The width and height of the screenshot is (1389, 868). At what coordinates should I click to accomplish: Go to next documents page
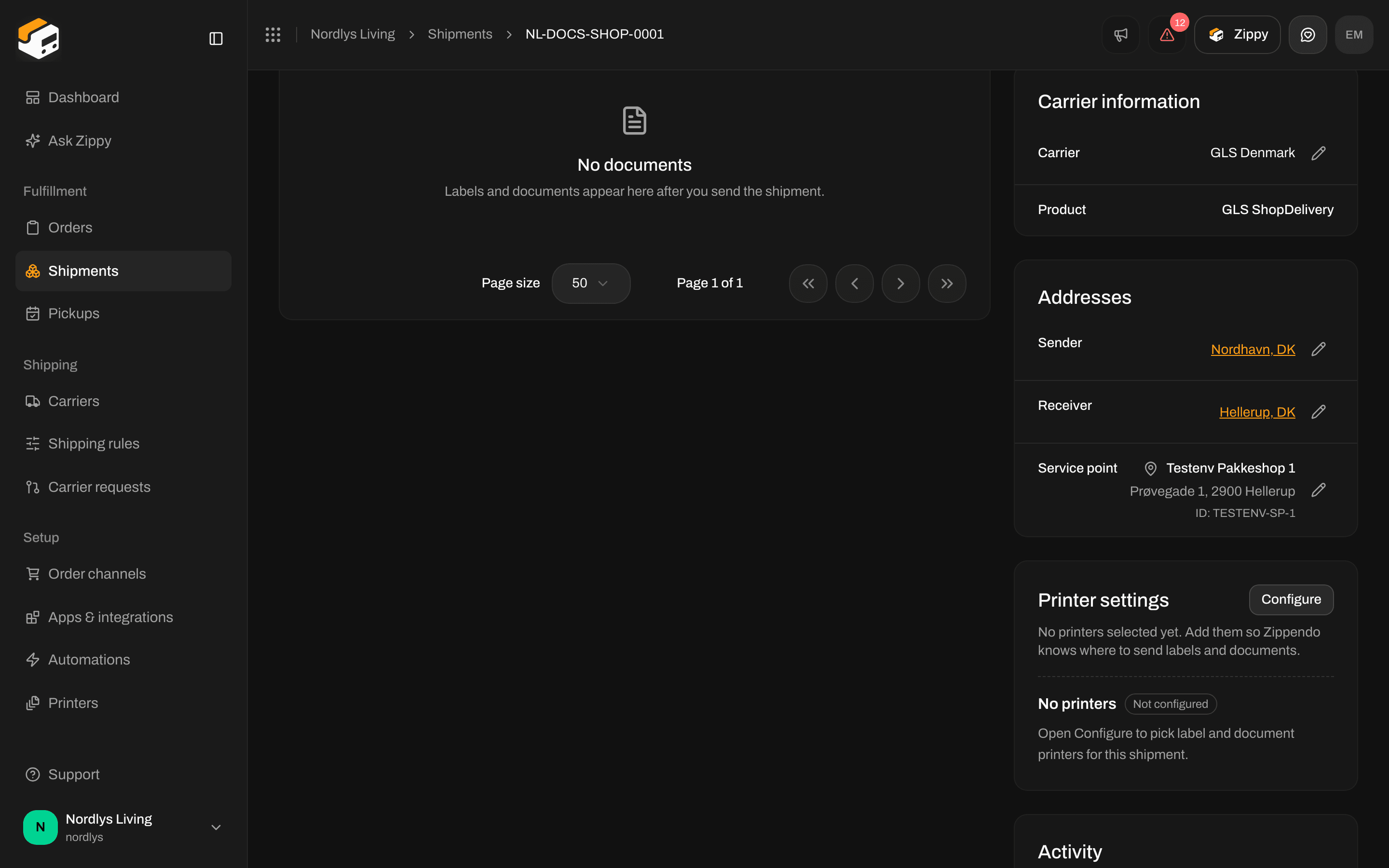point(900,284)
